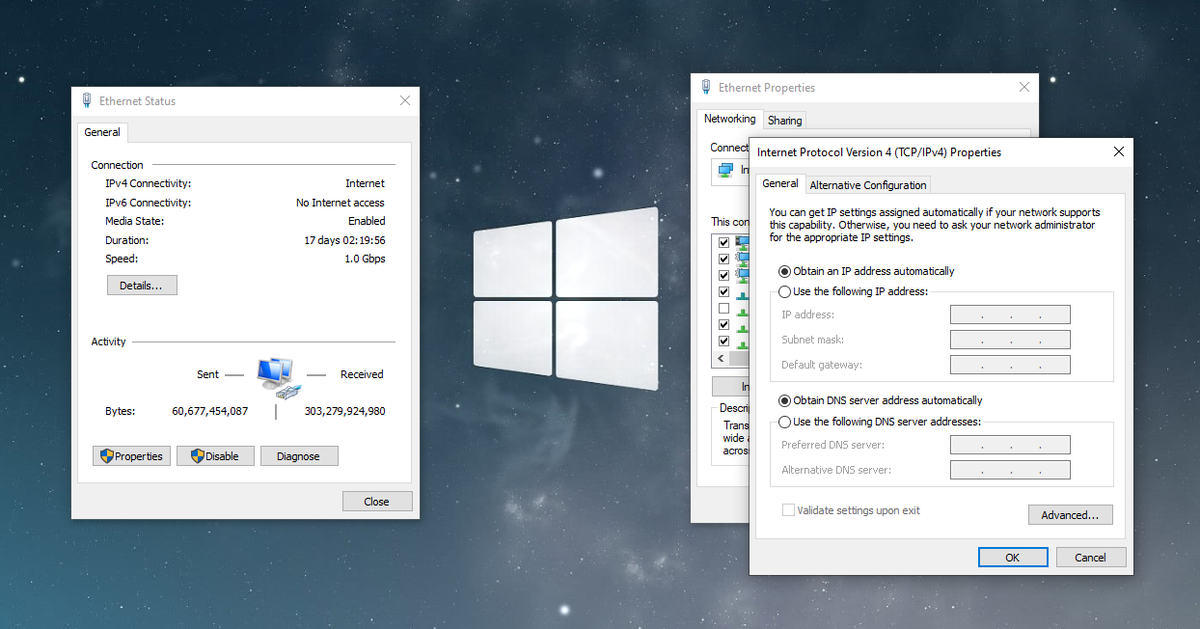Click the network icon next to the unchecked protocol entry
The image size is (1200, 629).
[740, 308]
